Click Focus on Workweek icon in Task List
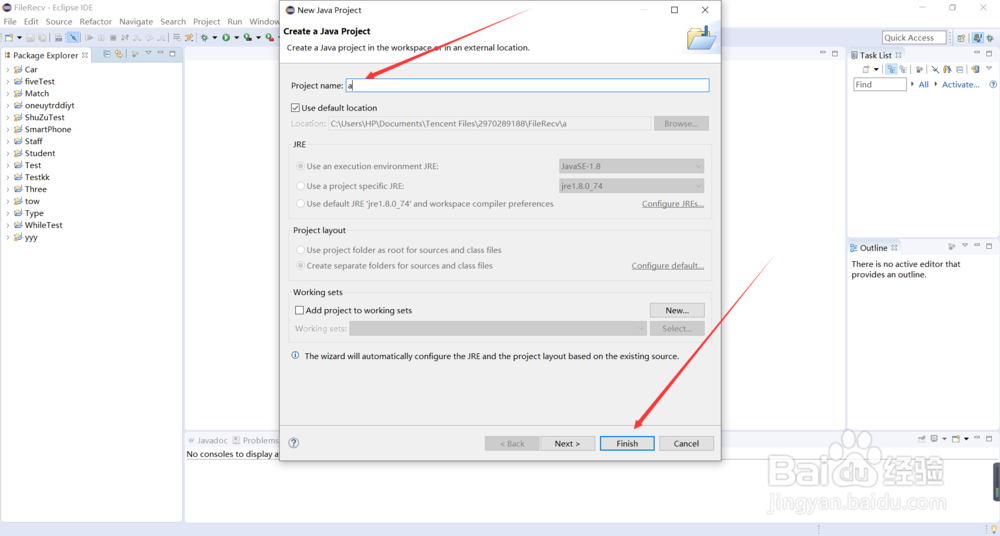This screenshot has width=1000, height=536. click(x=919, y=69)
